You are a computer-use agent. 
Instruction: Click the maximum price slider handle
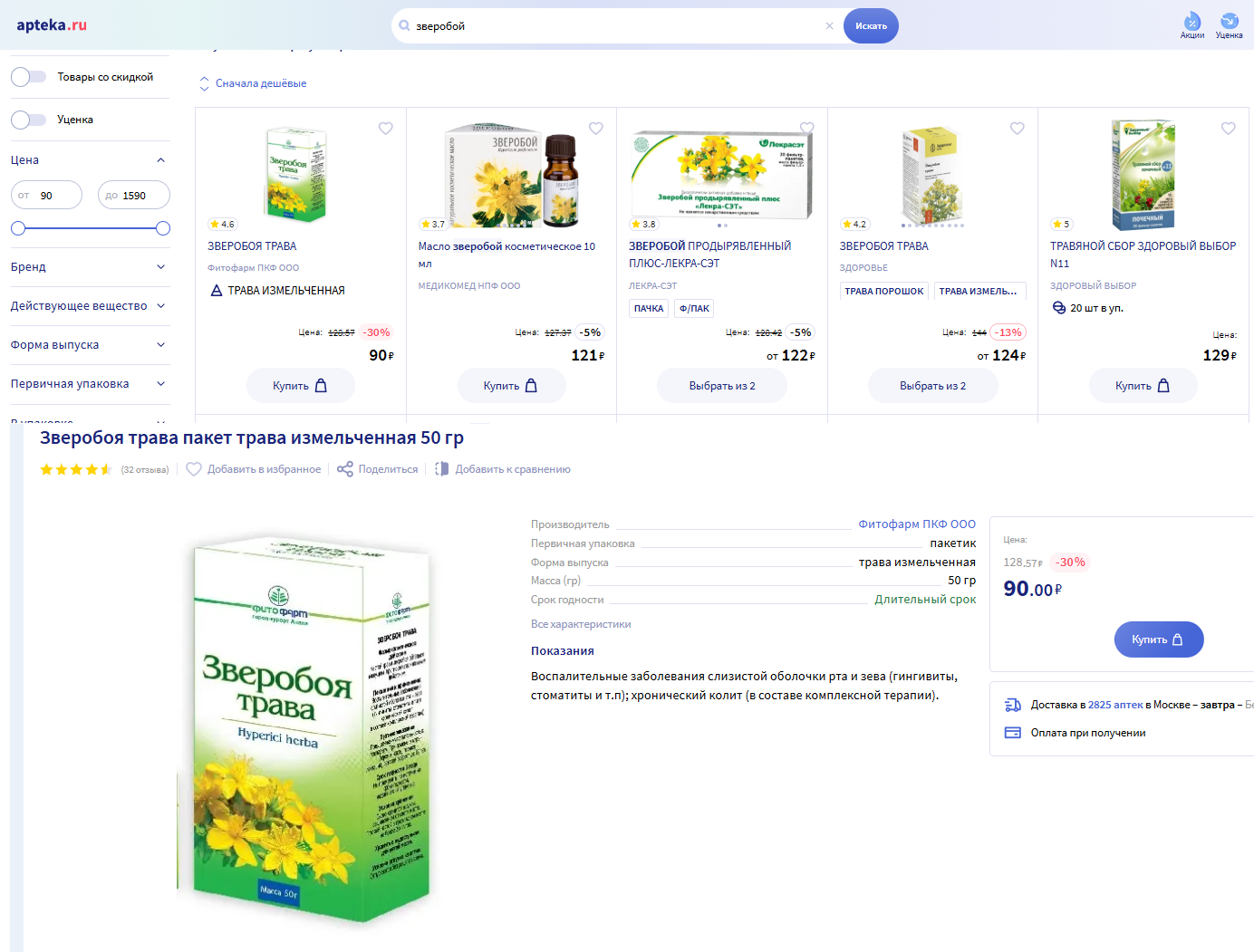tap(163, 228)
